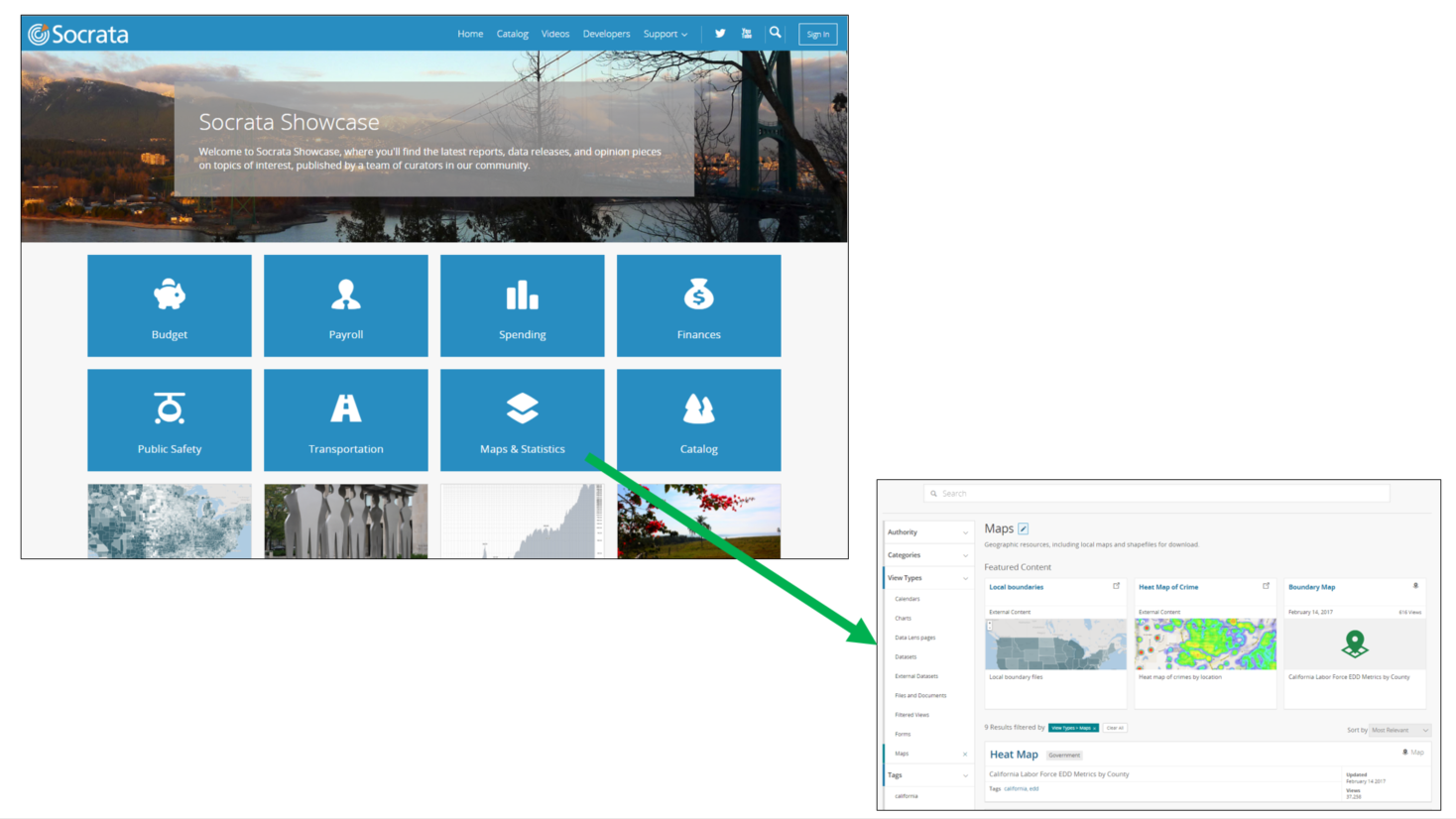The height and width of the screenshot is (819, 1456).
Task: Filter by Datasets view type
Action: (x=906, y=656)
